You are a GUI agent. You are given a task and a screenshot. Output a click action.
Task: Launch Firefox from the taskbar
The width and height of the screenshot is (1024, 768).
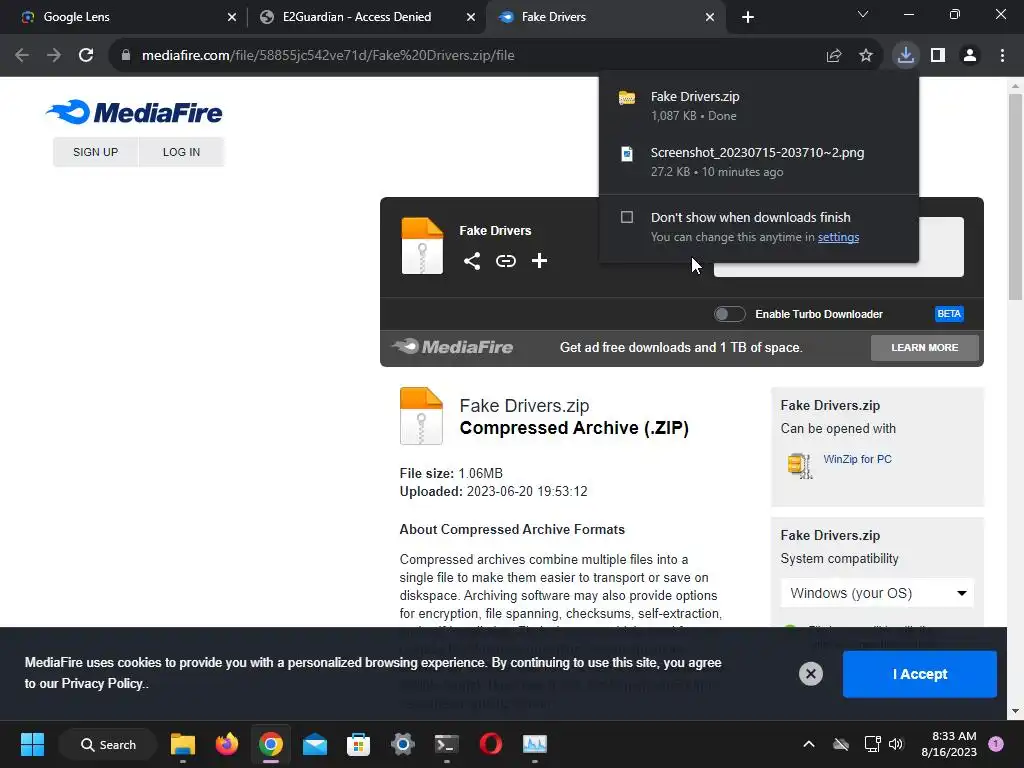click(227, 744)
